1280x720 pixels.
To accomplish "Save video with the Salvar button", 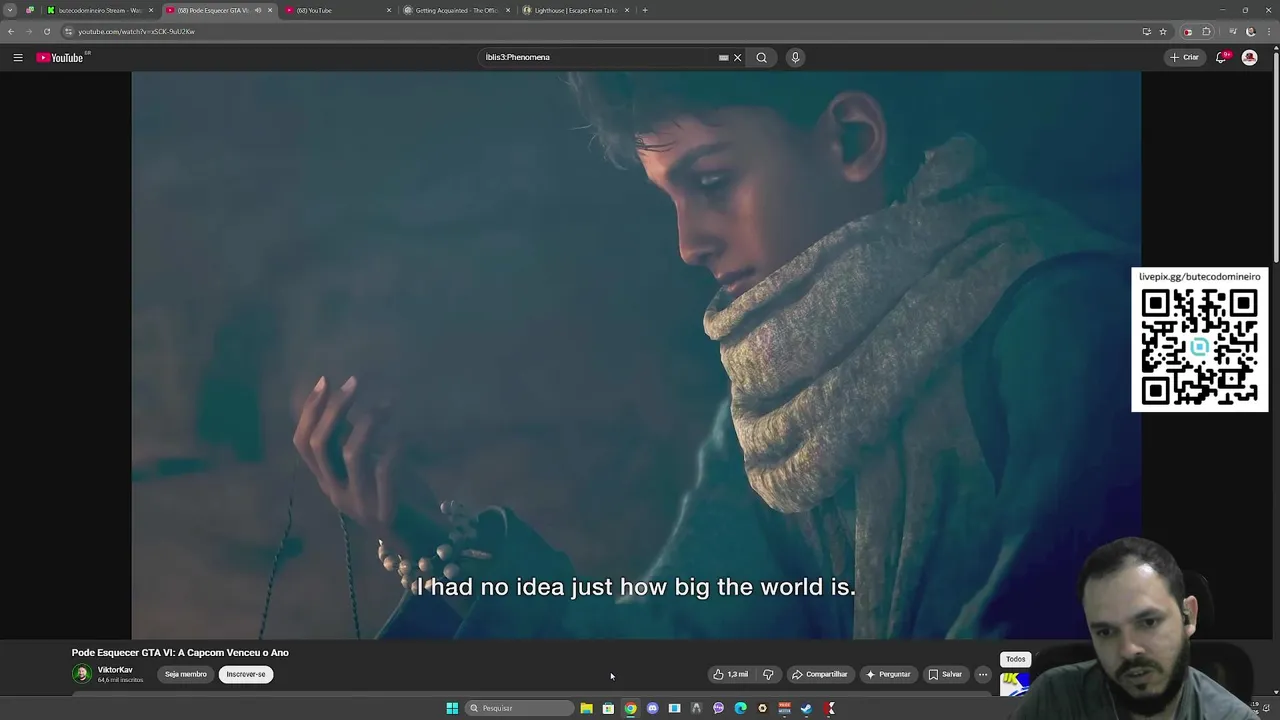I will (945, 674).
